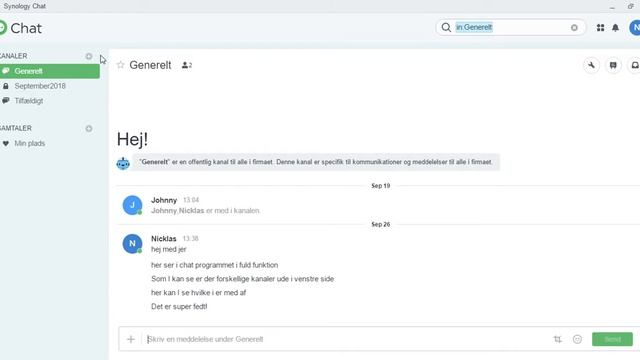Viewport: 640px width, 360px height.
Task: Click the message input field
Action: (x=346, y=339)
